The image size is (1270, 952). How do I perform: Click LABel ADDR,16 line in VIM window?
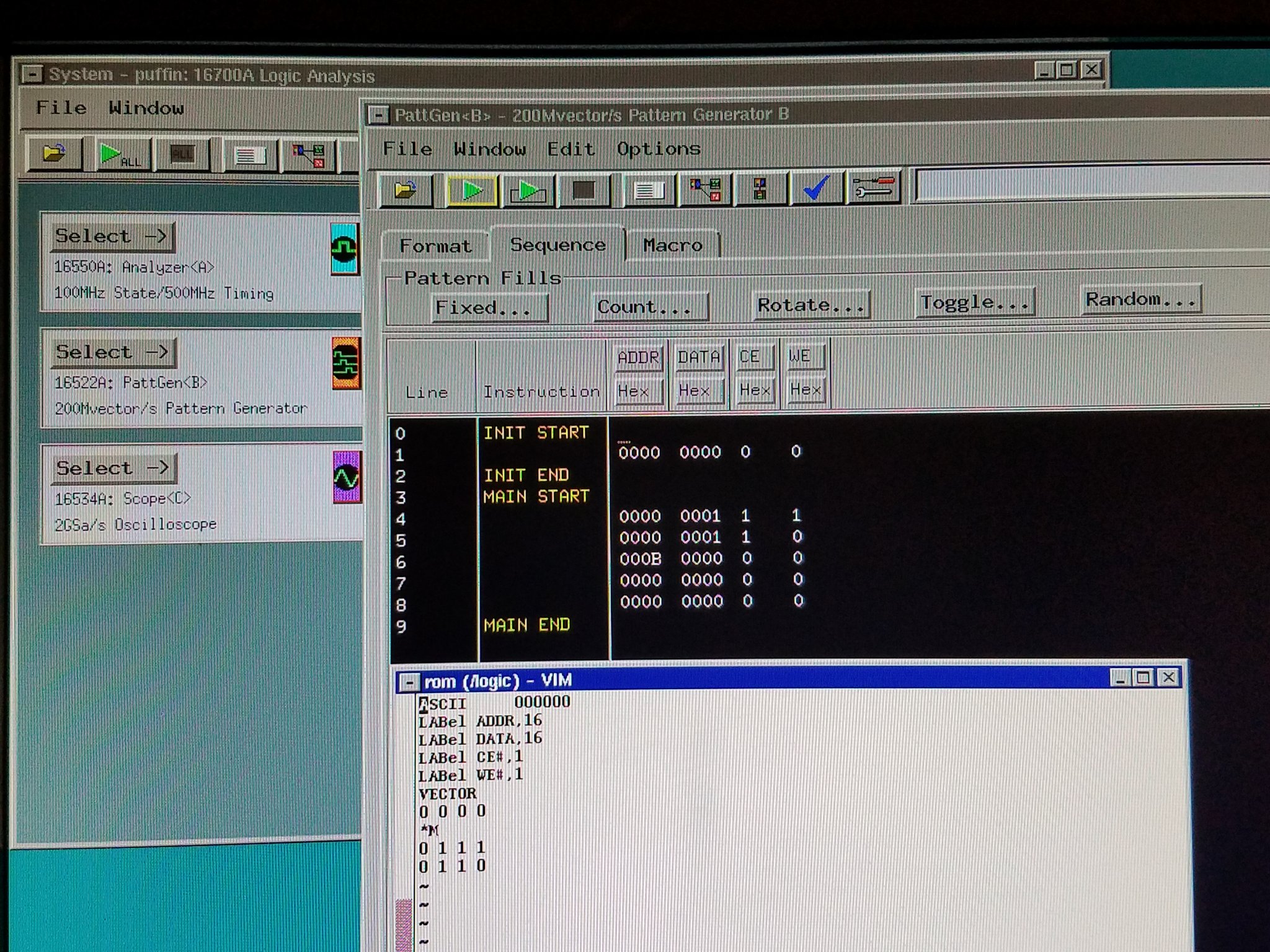point(480,721)
